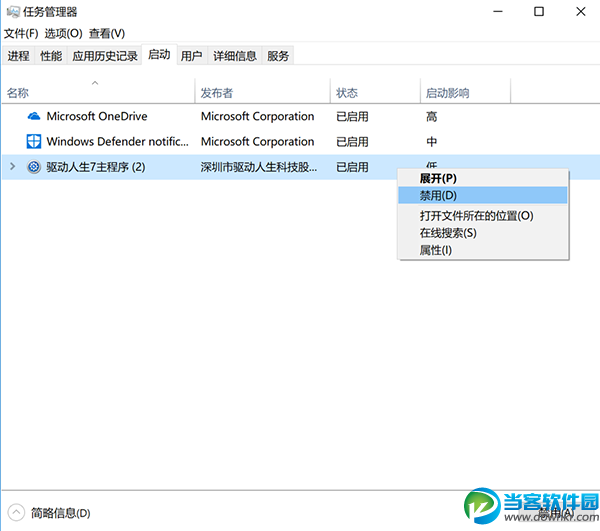Switch to the 服务 tab
The width and height of the screenshot is (600, 531).
coord(278,56)
